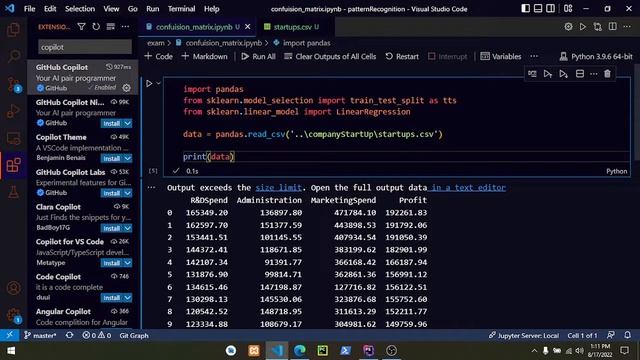Open the Terminal menu

click(181, 9)
